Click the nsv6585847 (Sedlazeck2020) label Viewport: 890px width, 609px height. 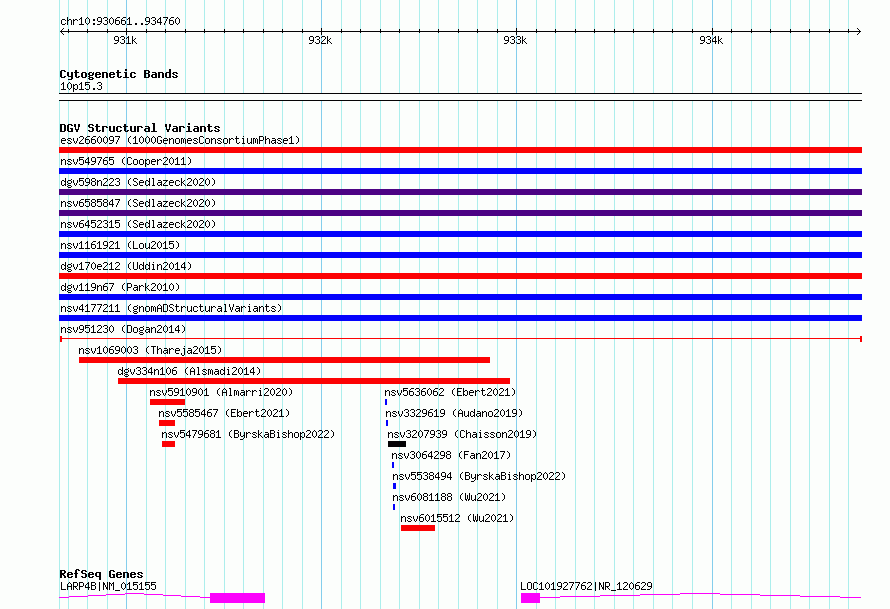pos(138,203)
